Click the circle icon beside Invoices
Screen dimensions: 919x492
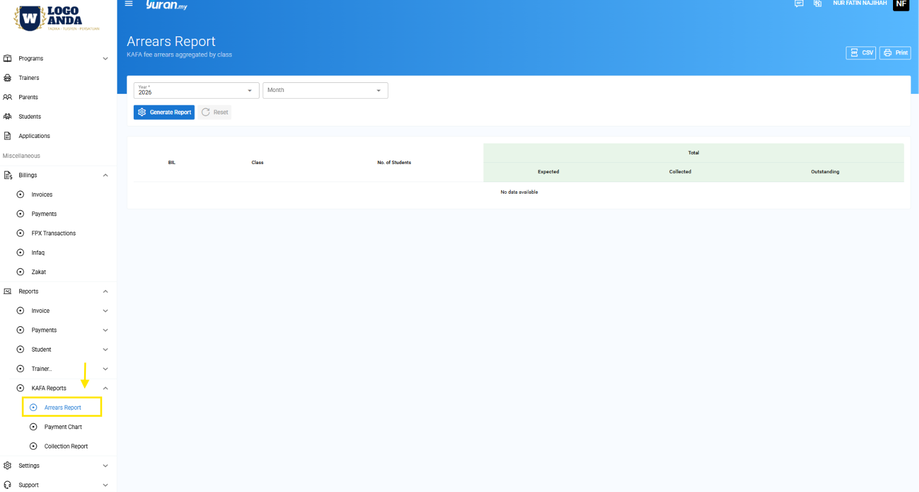click(x=21, y=195)
